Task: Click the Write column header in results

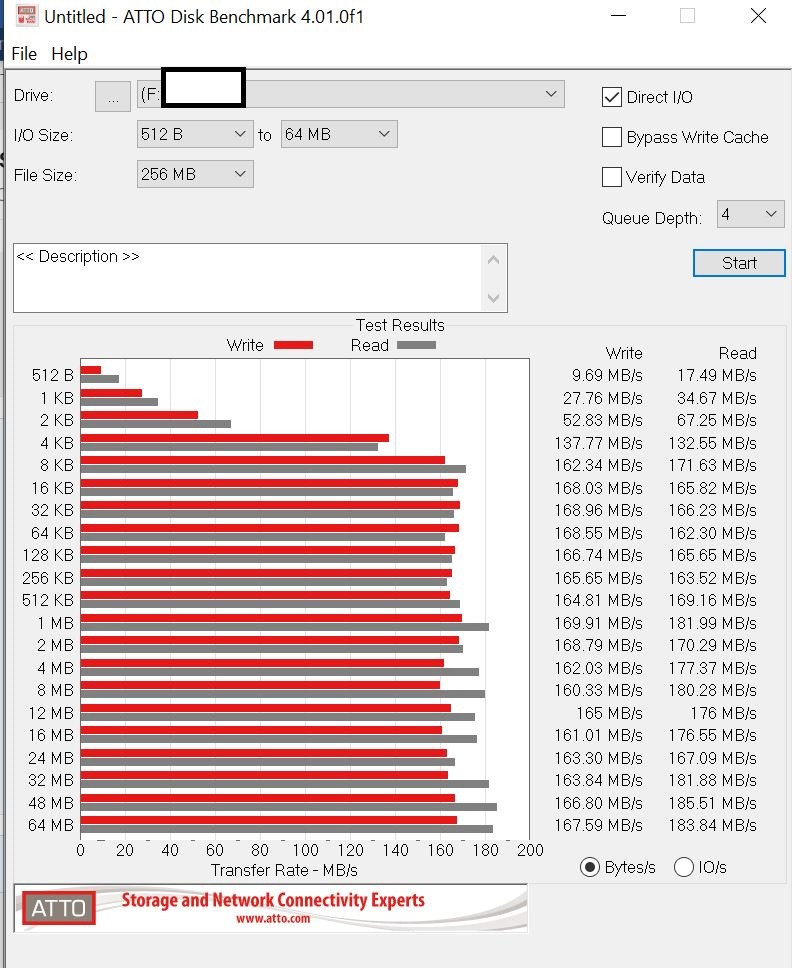Action: tap(624, 353)
